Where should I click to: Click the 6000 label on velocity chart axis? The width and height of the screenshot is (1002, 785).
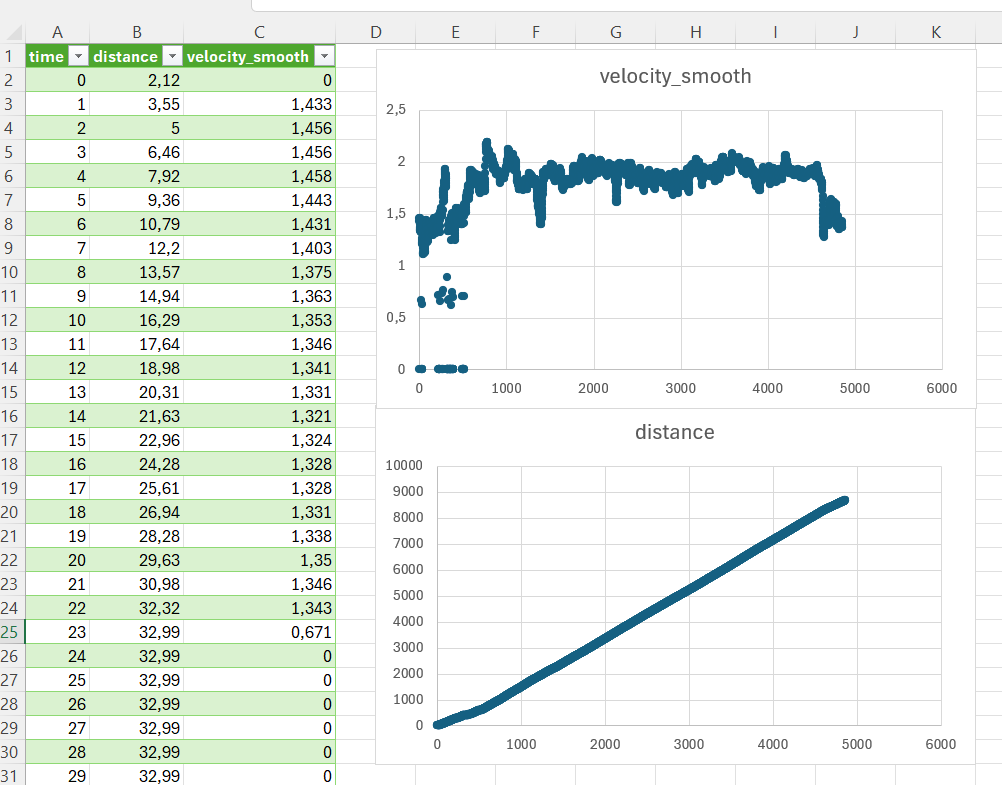point(941,388)
